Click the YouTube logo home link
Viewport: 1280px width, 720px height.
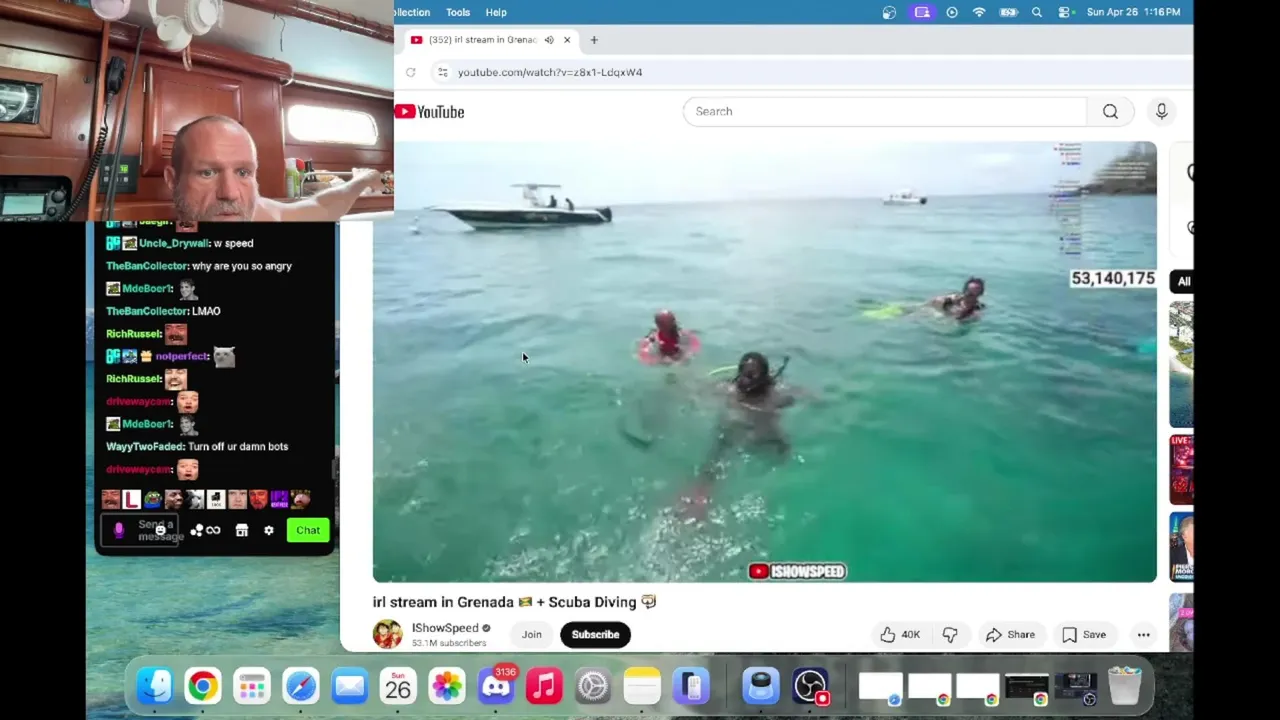point(429,112)
